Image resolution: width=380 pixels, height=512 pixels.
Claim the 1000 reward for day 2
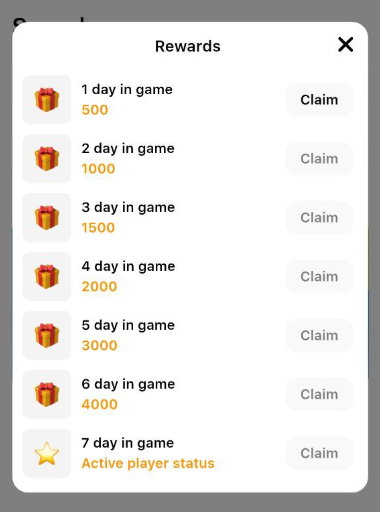pyautogui.click(x=319, y=159)
